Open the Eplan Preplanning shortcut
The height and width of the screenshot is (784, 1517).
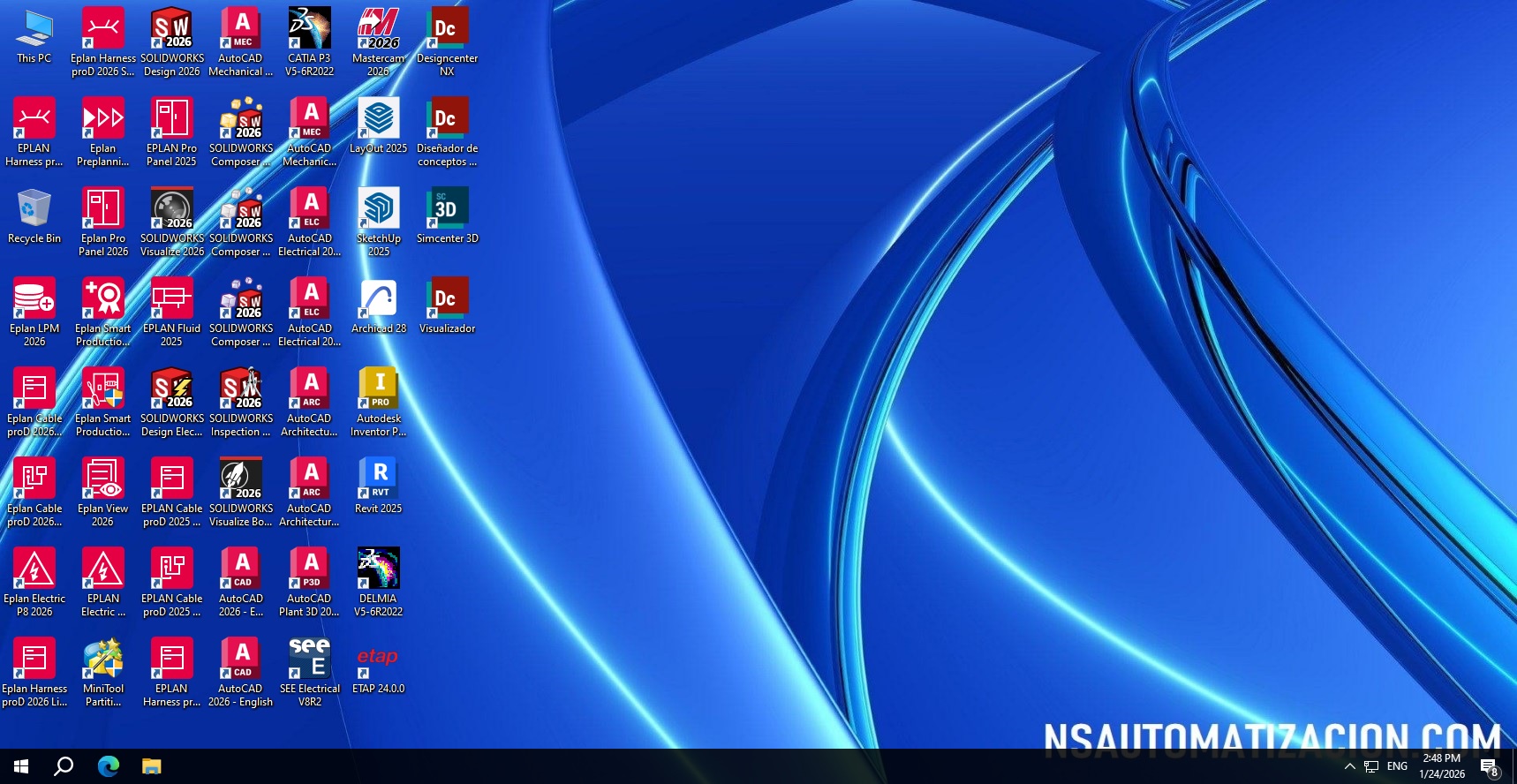click(103, 132)
